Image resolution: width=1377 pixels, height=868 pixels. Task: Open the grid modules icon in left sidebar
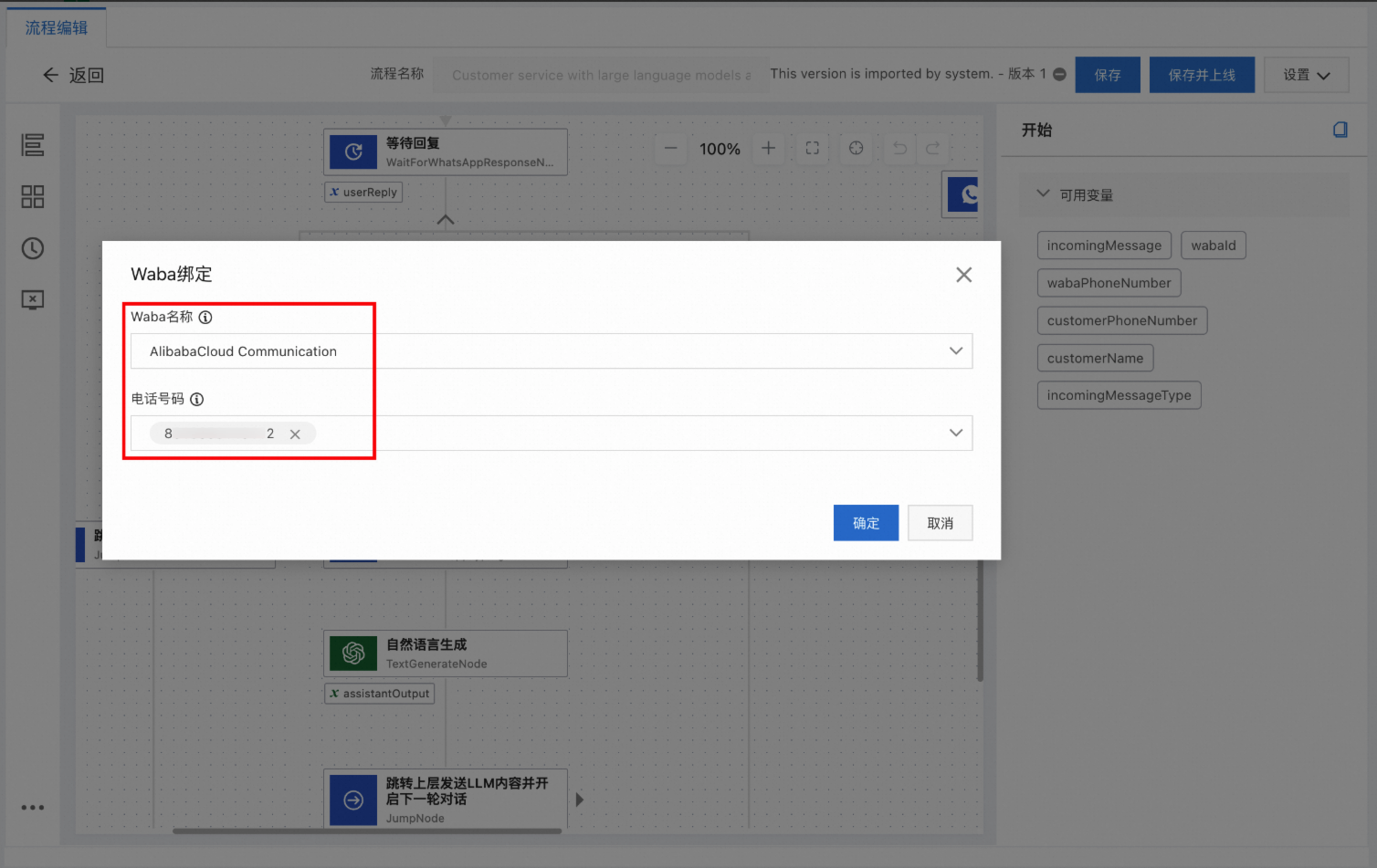coord(33,196)
